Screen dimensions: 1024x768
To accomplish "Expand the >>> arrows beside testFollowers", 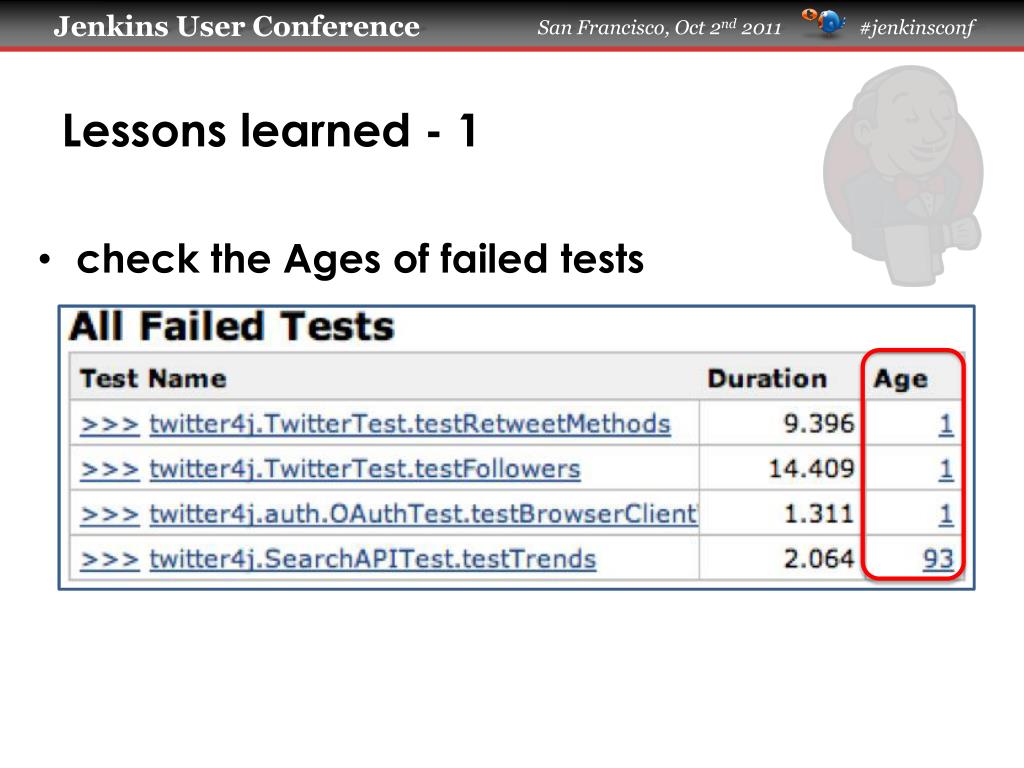I will point(110,470).
